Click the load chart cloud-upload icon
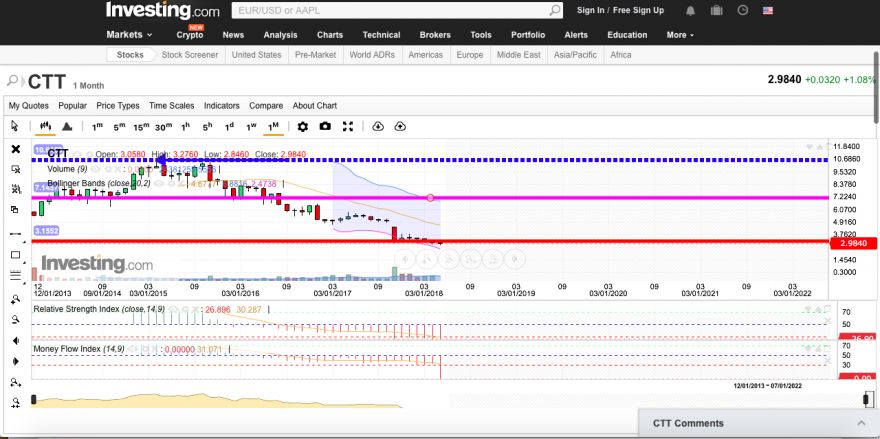Viewport: 880px width, 439px height. [400, 126]
